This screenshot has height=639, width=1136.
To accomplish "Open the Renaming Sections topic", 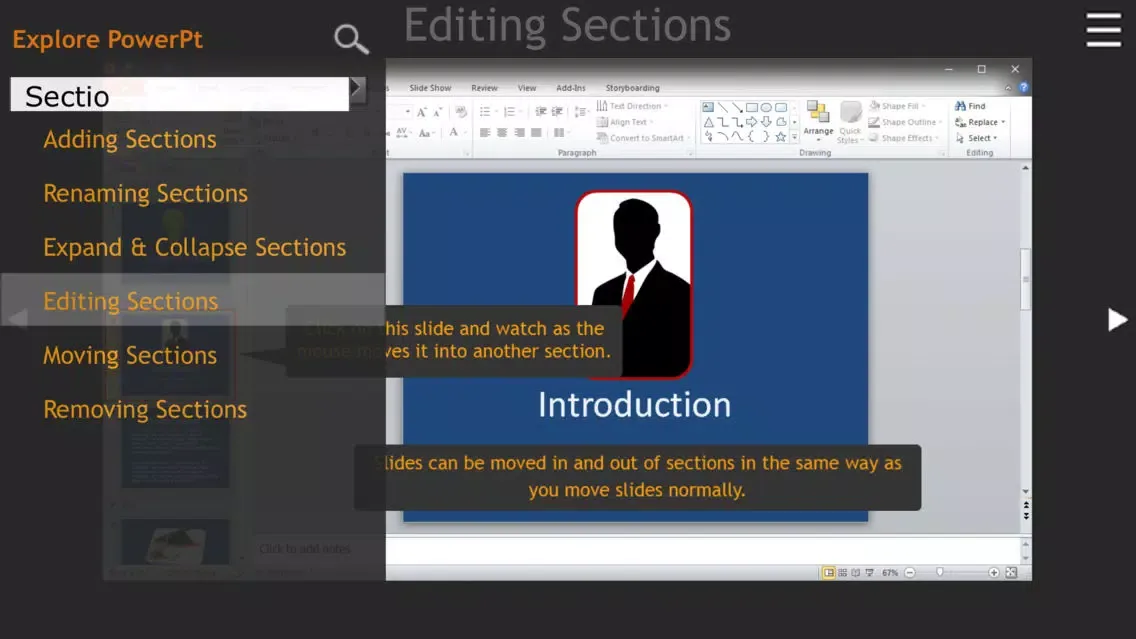I will 145,193.
